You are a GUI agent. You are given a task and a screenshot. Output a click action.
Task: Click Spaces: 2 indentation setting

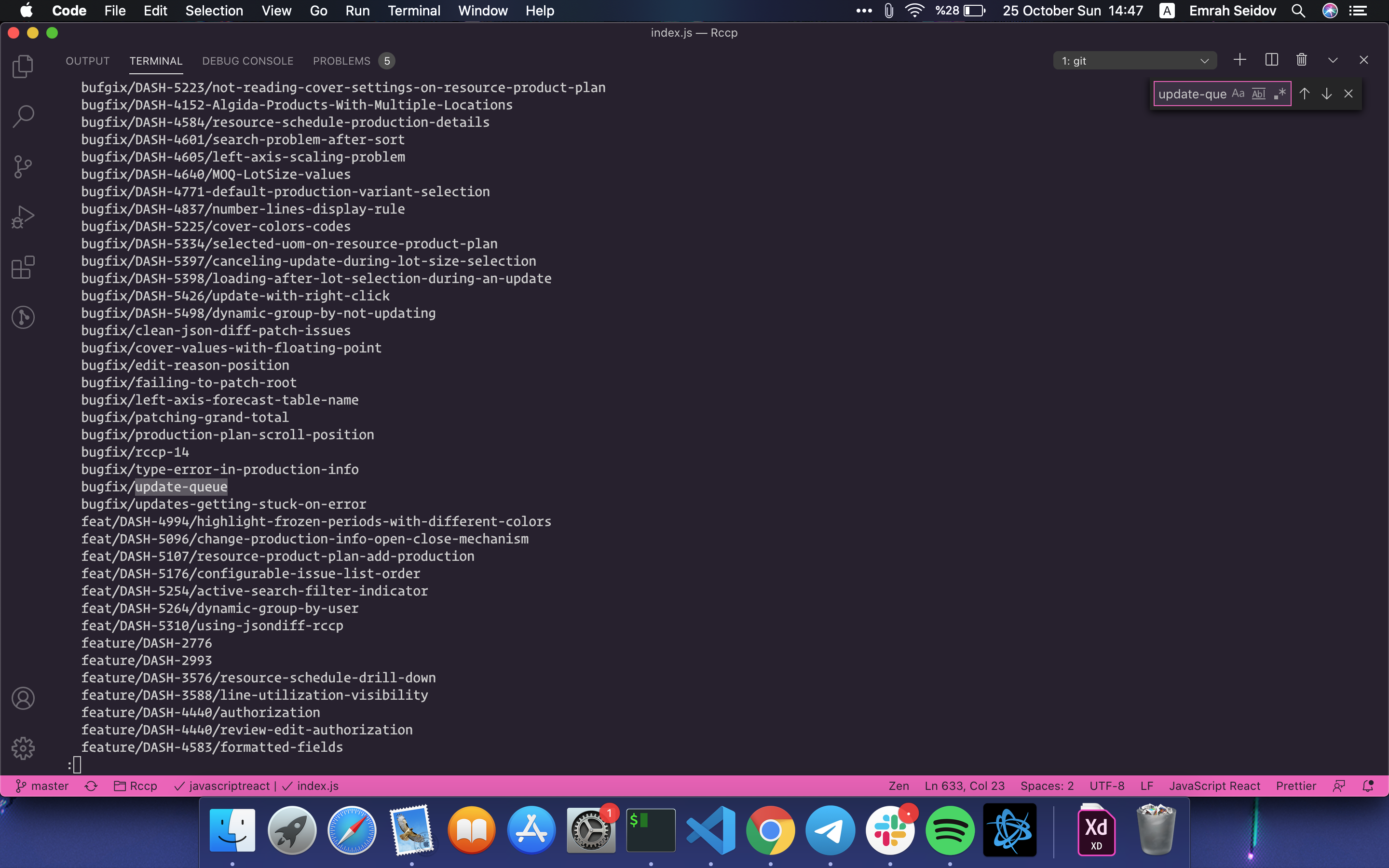[x=1047, y=786]
